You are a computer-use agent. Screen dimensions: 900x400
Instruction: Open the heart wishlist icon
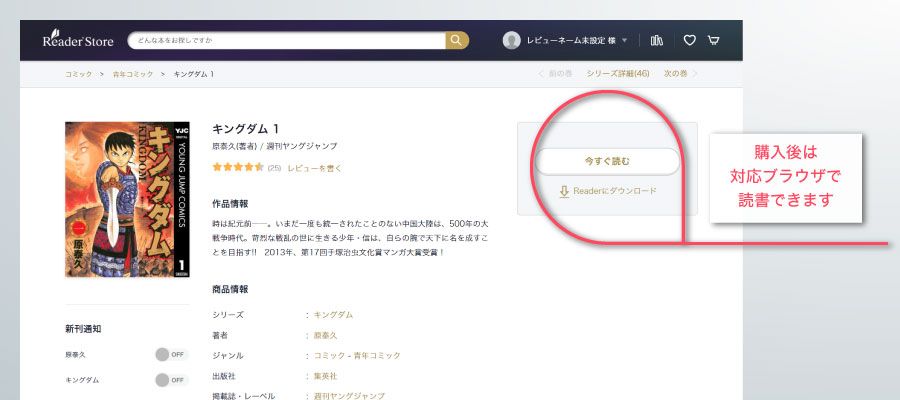tap(689, 40)
